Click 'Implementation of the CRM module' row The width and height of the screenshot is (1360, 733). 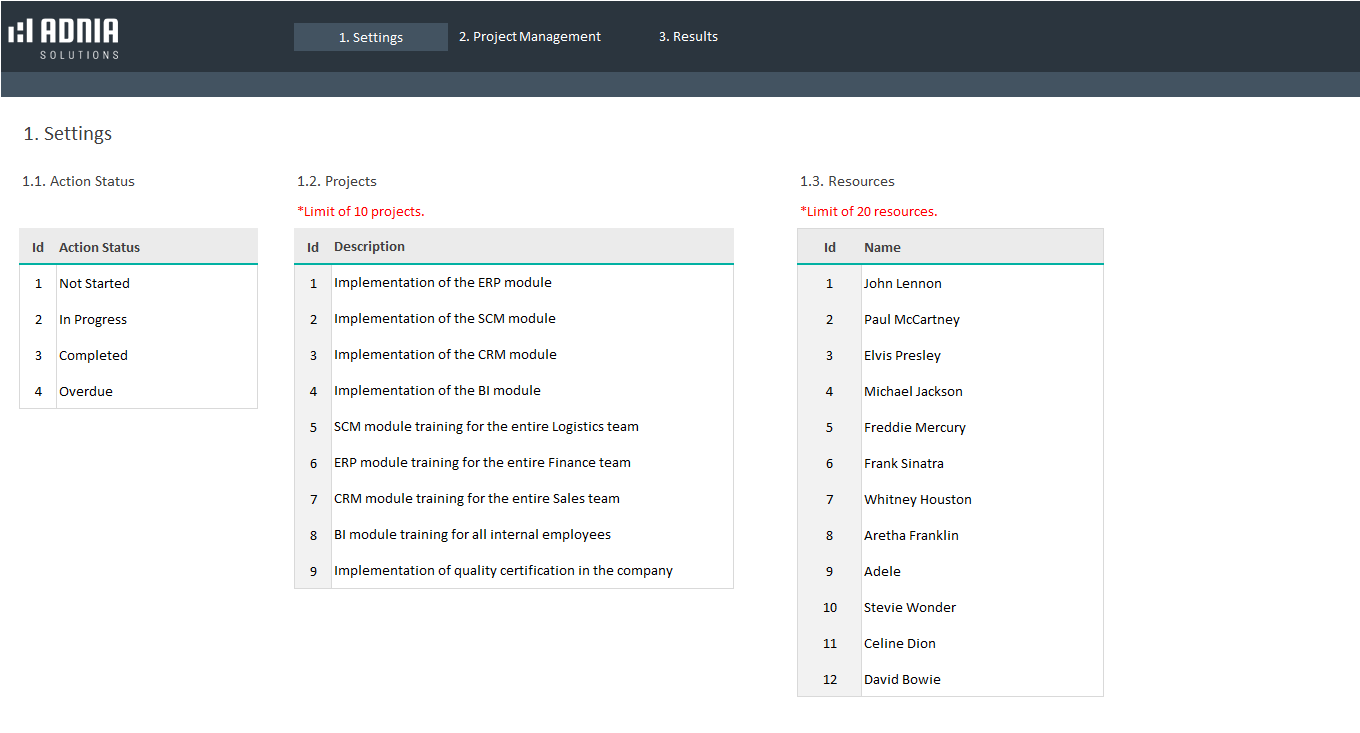tap(445, 355)
